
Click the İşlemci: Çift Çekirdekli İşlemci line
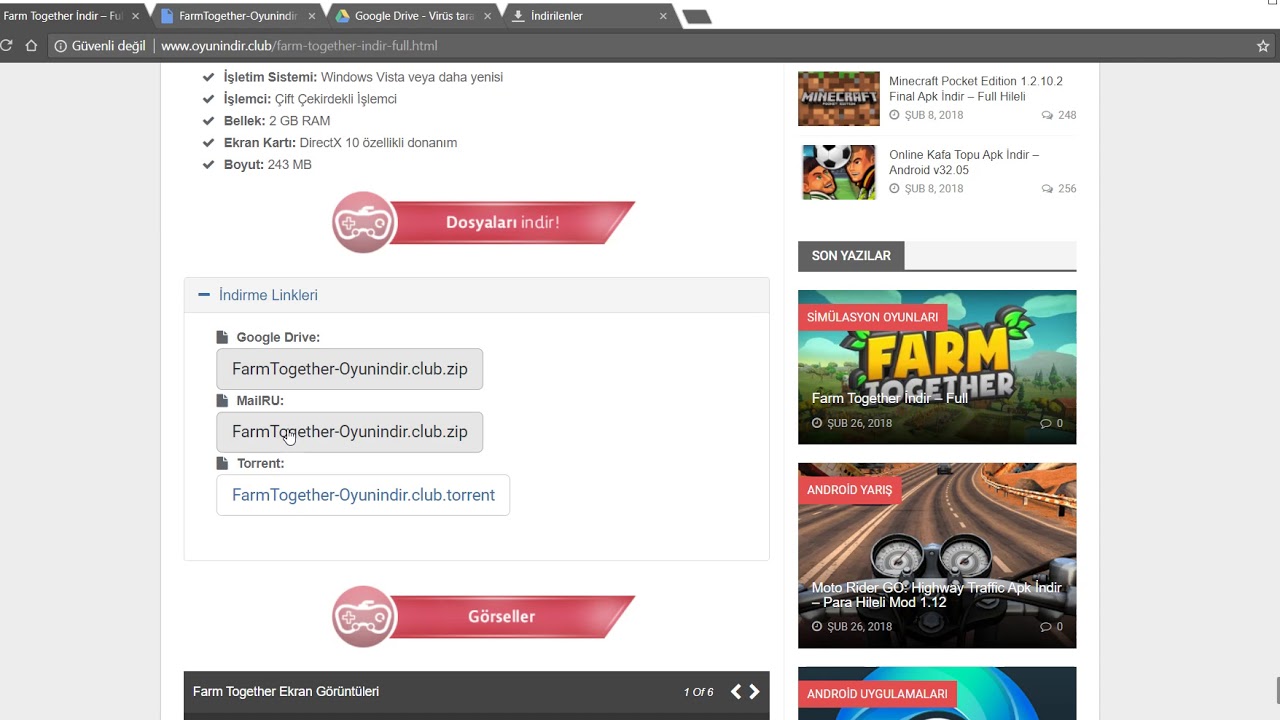pyautogui.click(x=310, y=99)
